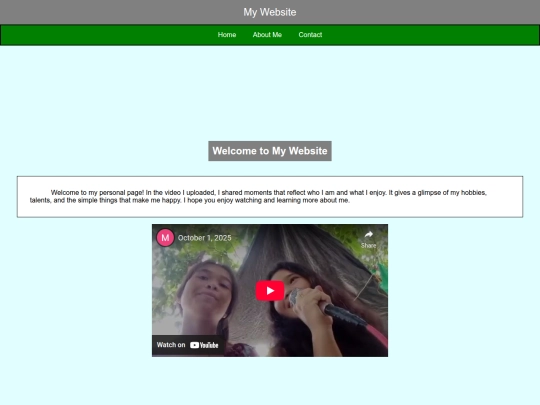Play the embedded YouTube video

coord(270,291)
